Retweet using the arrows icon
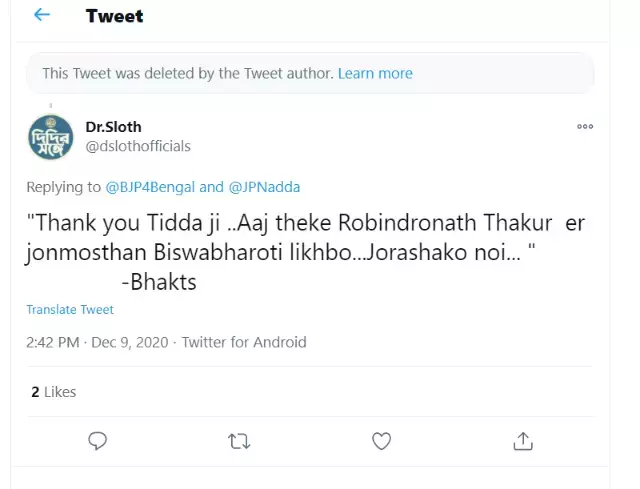 click(239, 441)
